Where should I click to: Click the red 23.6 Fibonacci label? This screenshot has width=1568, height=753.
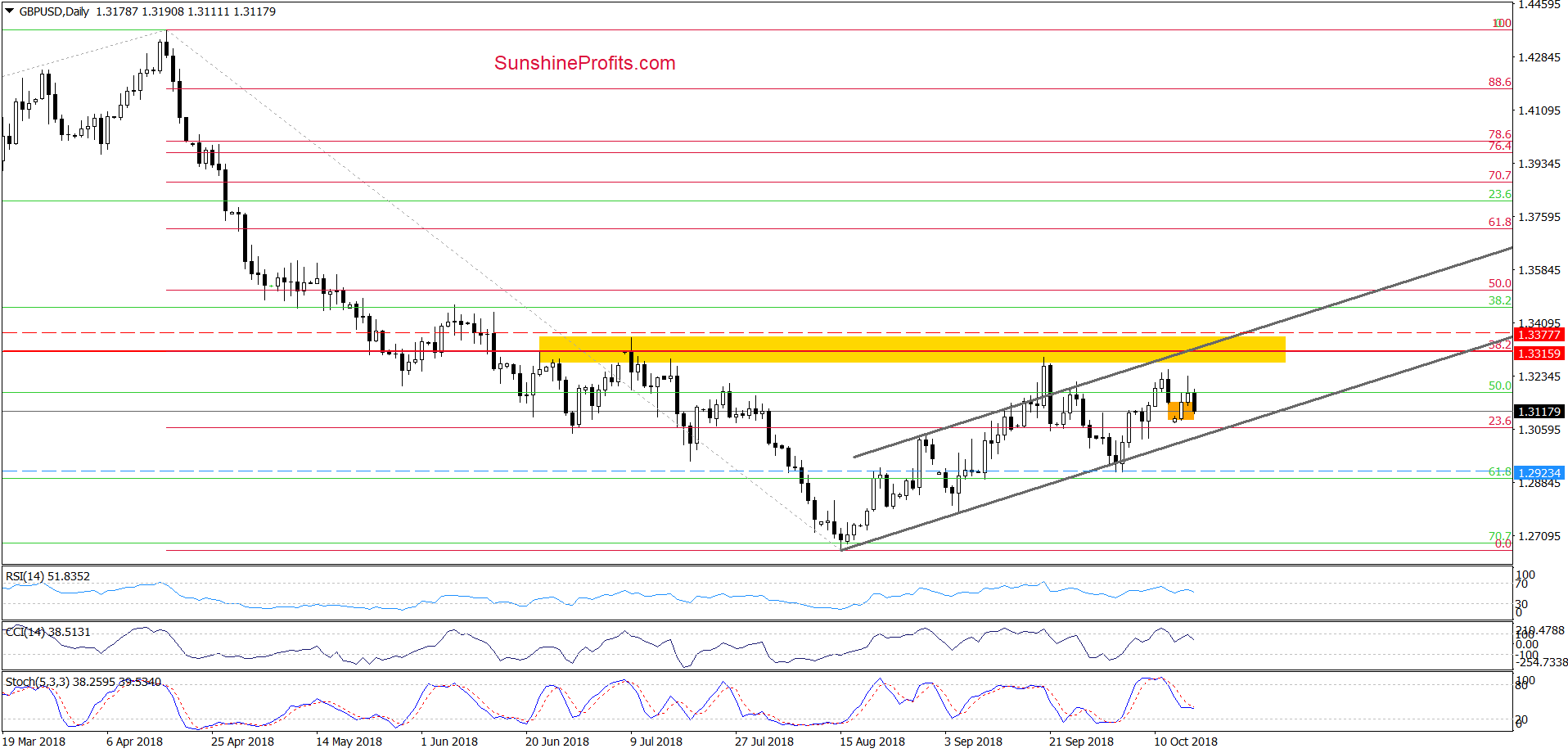tap(1499, 421)
